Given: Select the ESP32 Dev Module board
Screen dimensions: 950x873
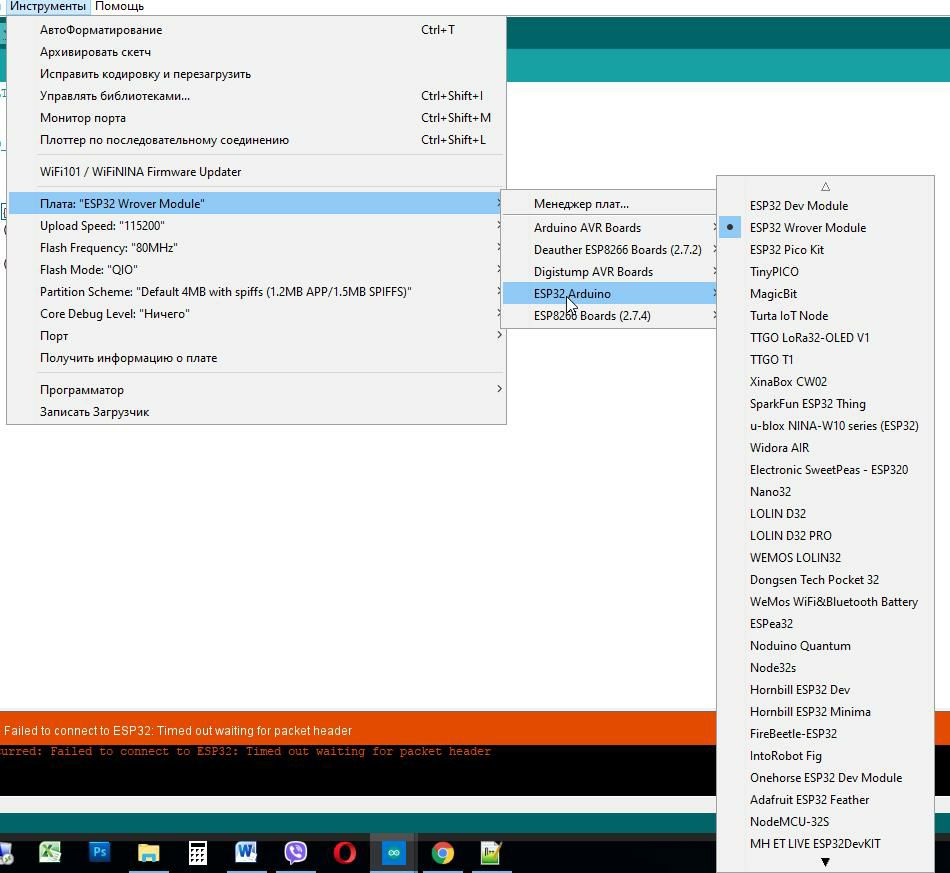Looking at the screenshot, I should [x=825, y=206].
